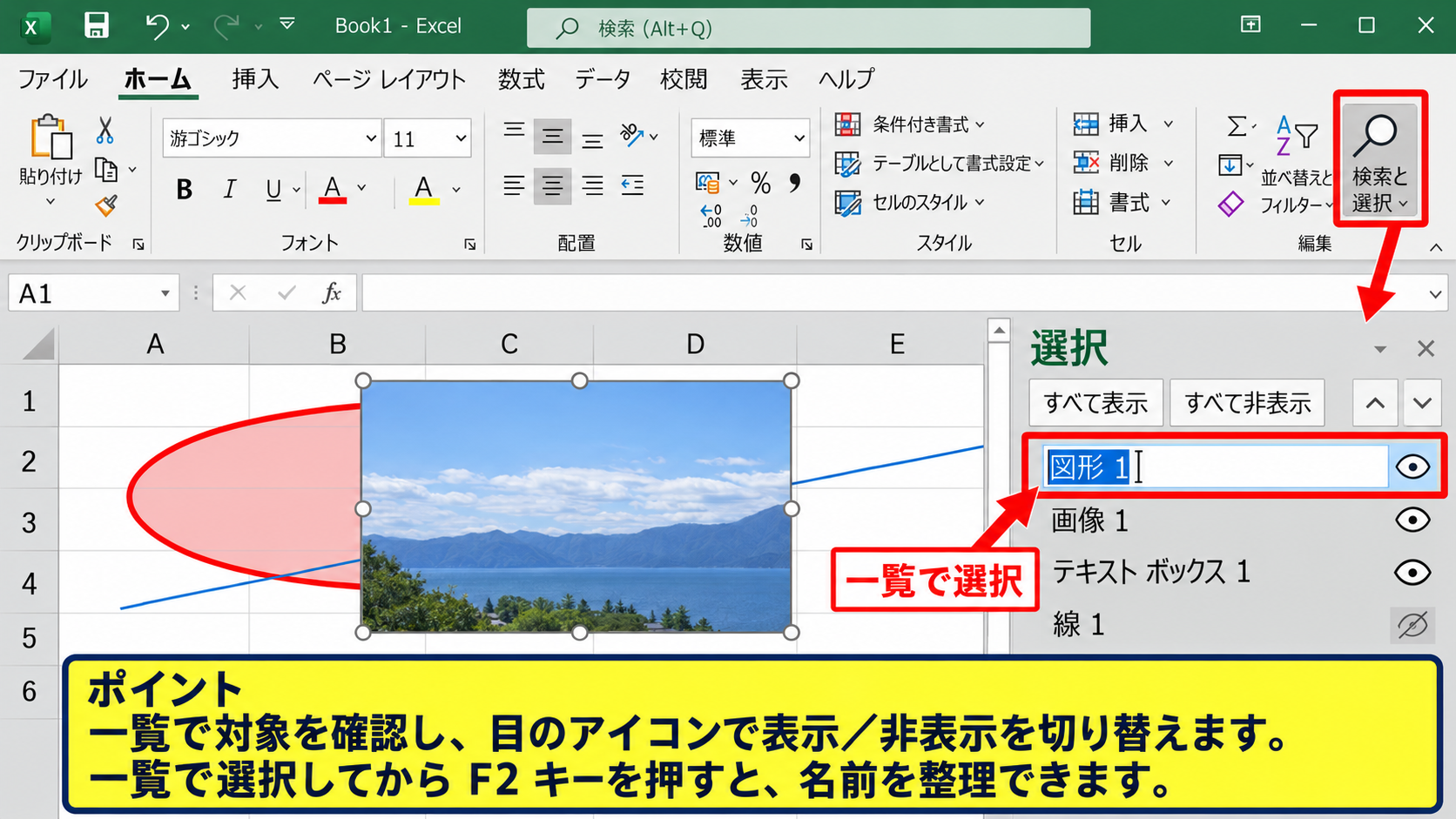Toggle Italic formatting
Image resolution: width=1456 pixels, height=819 pixels.
click(229, 189)
